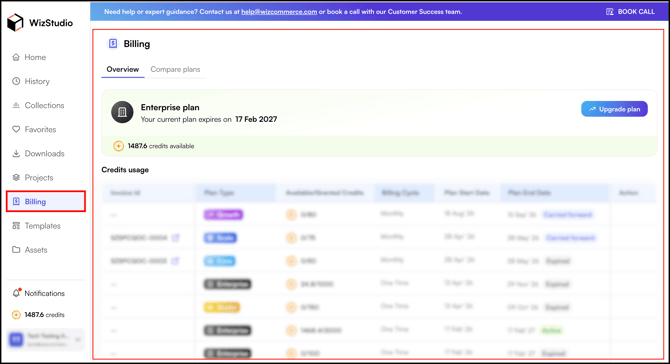This screenshot has height=364, width=670.
Task: Click the credits available coin icon
Action: click(x=118, y=146)
